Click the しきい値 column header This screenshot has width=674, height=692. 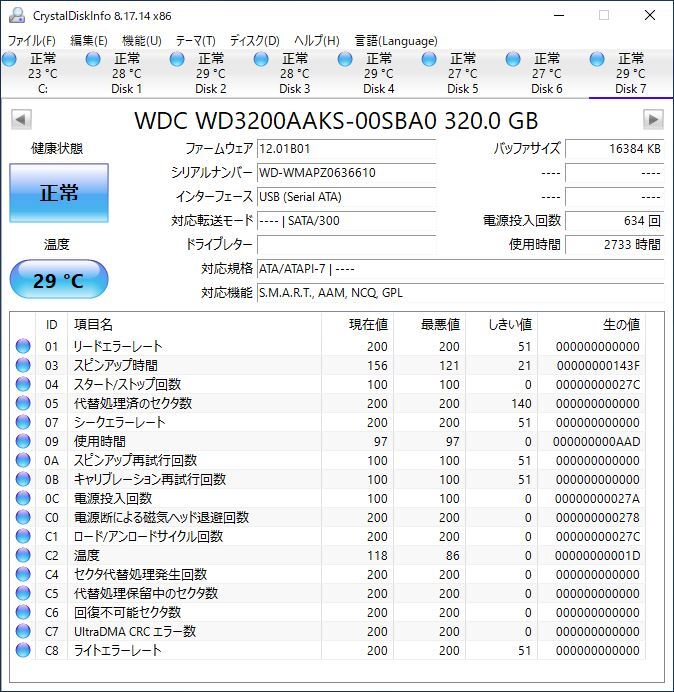[509, 324]
